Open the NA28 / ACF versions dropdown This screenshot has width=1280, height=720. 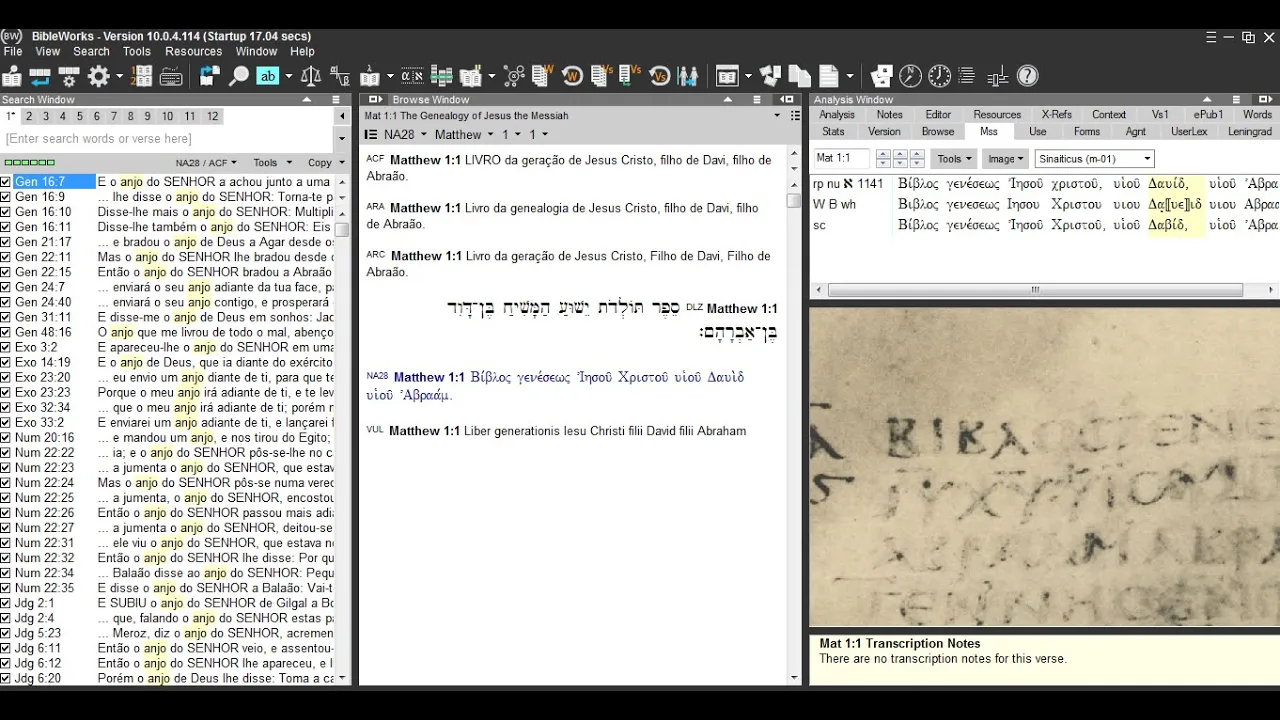(x=207, y=162)
